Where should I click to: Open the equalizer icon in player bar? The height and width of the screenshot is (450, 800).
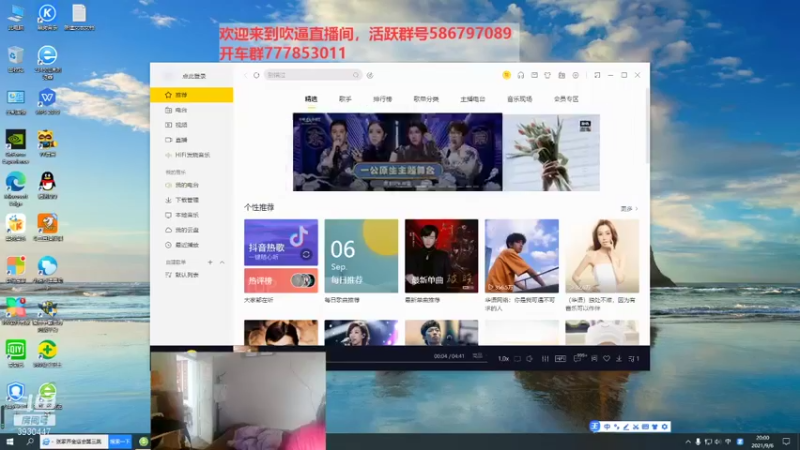(545, 359)
